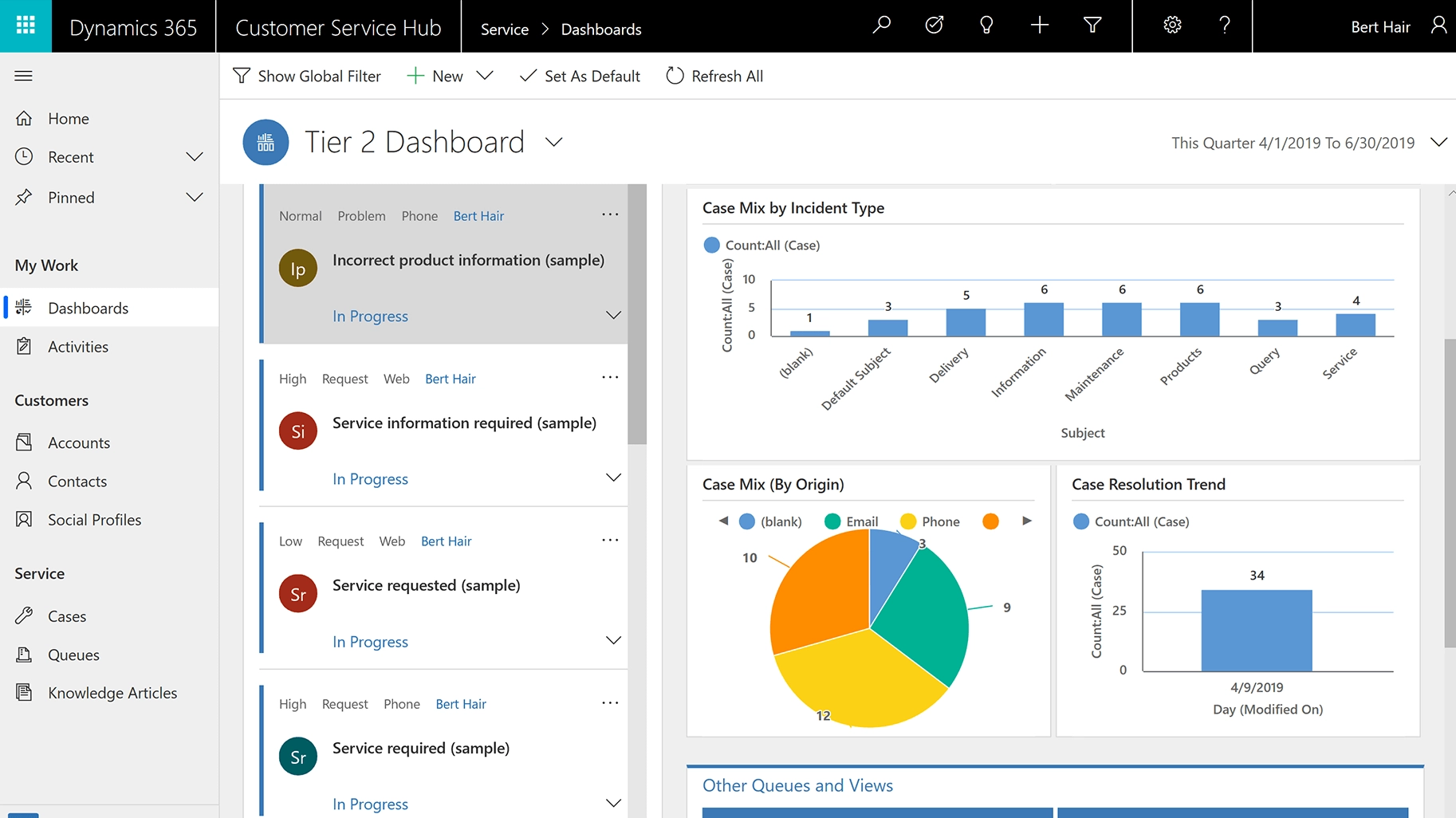The width and height of the screenshot is (1456, 818).
Task: Click the search icon in the top bar
Action: pyautogui.click(x=881, y=25)
